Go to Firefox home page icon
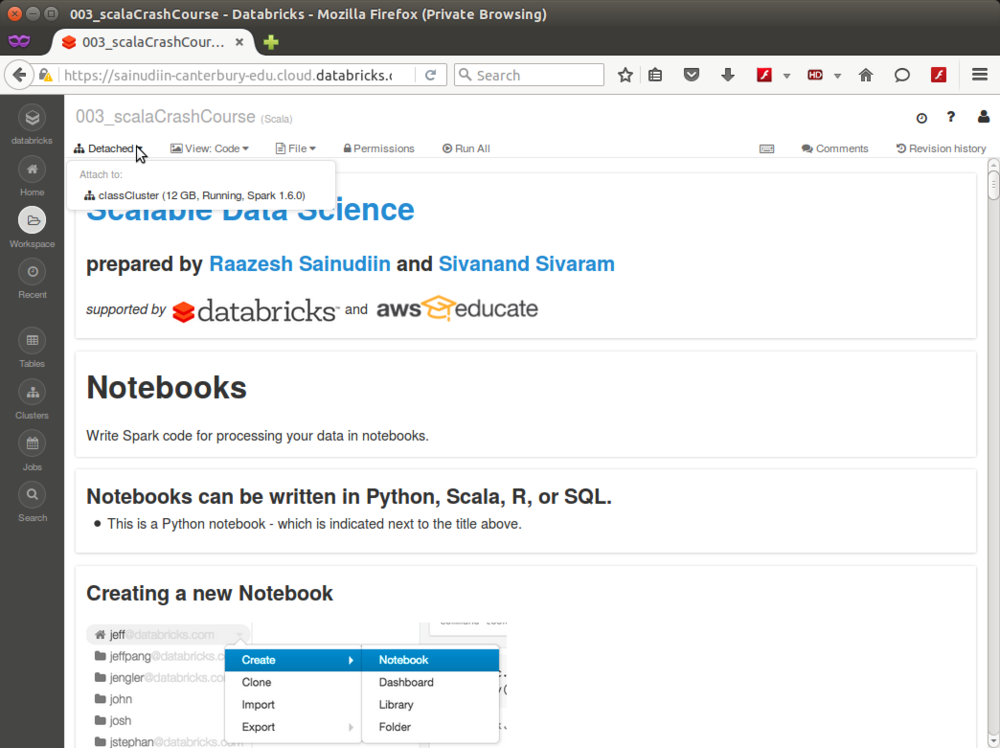This screenshot has height=748, width=1000. coord(865,75)
